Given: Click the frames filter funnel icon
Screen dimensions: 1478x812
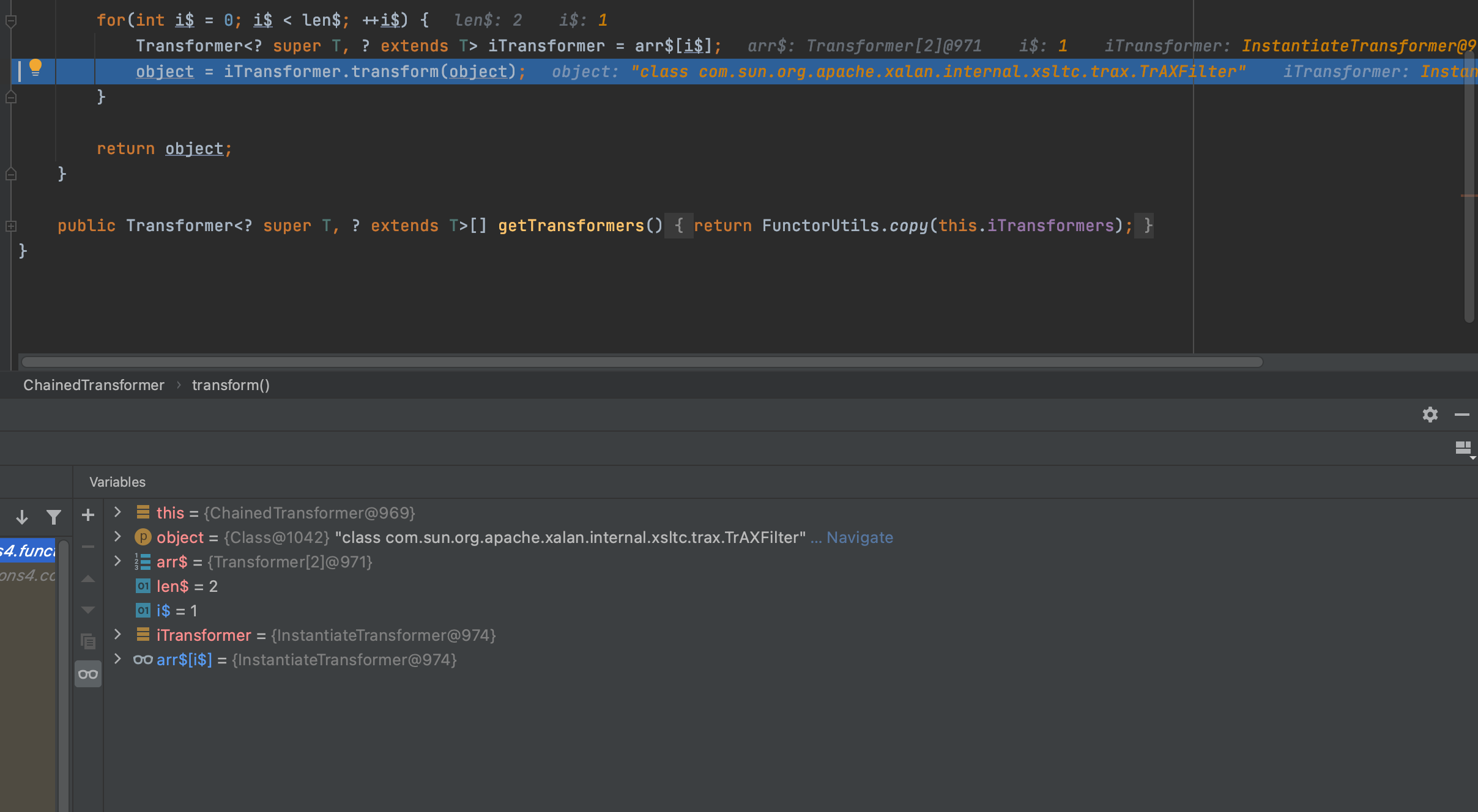Looking at the screenshot, I should [x=54, y=517].
